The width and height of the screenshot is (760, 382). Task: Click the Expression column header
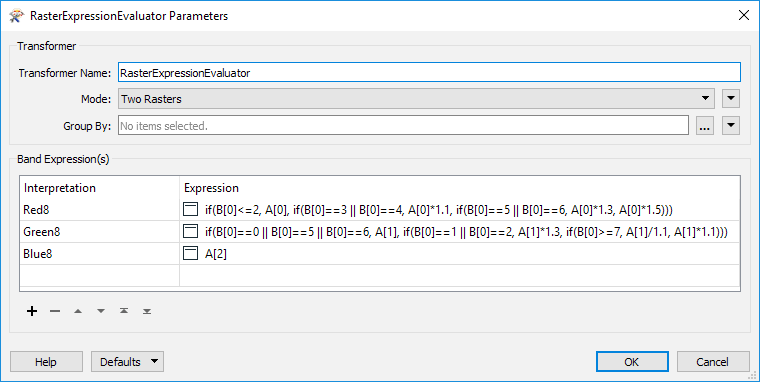(459, 188)
